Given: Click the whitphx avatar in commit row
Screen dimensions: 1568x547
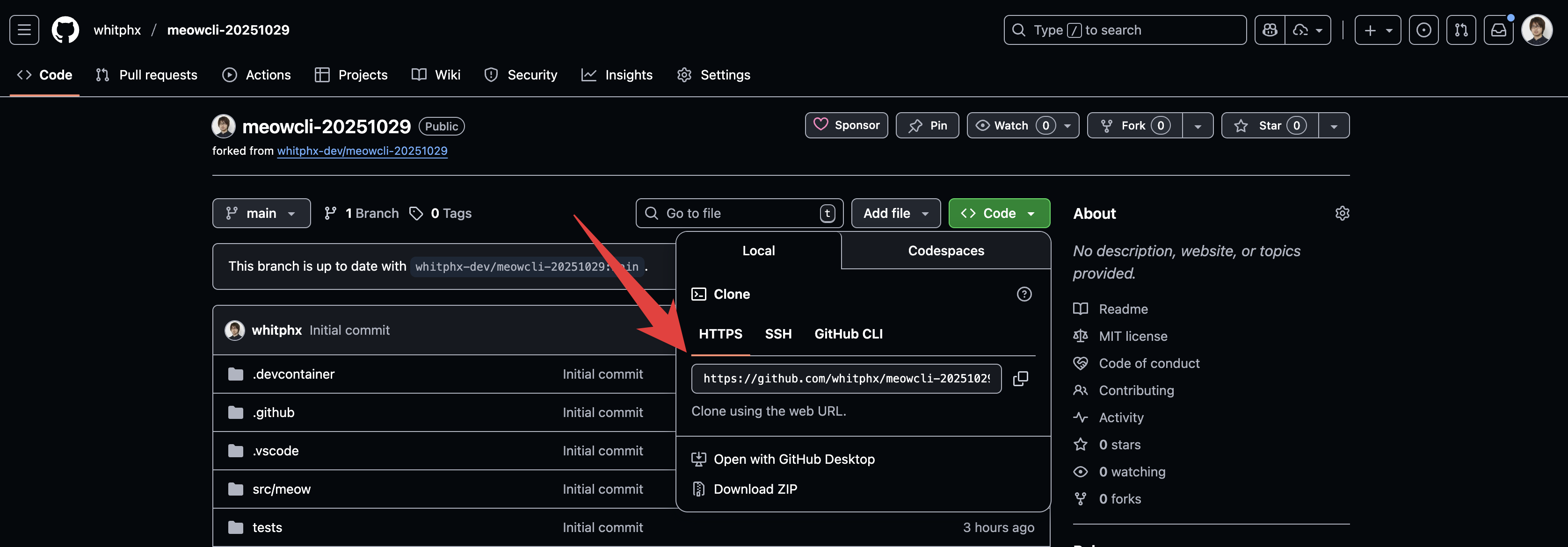Looking at the screenshot, I should point(234,330).
